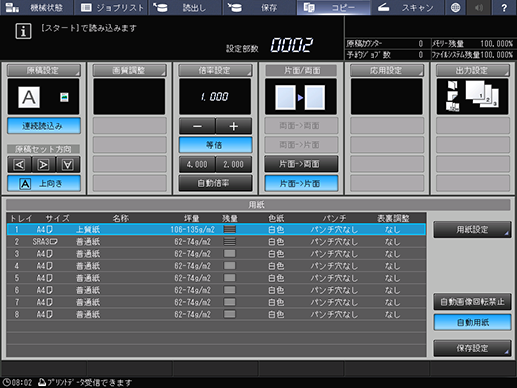Open help with the question mark icon
517x388 pixels.
point(504,7)
